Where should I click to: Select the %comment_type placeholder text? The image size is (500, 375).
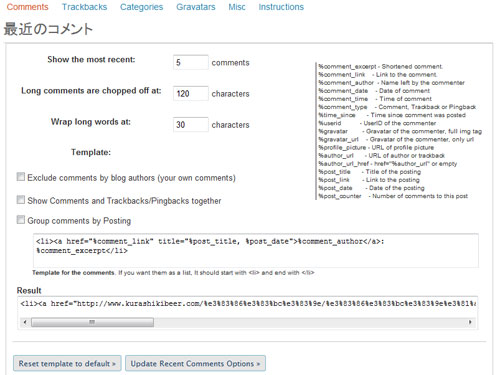(x=343, y=107)
